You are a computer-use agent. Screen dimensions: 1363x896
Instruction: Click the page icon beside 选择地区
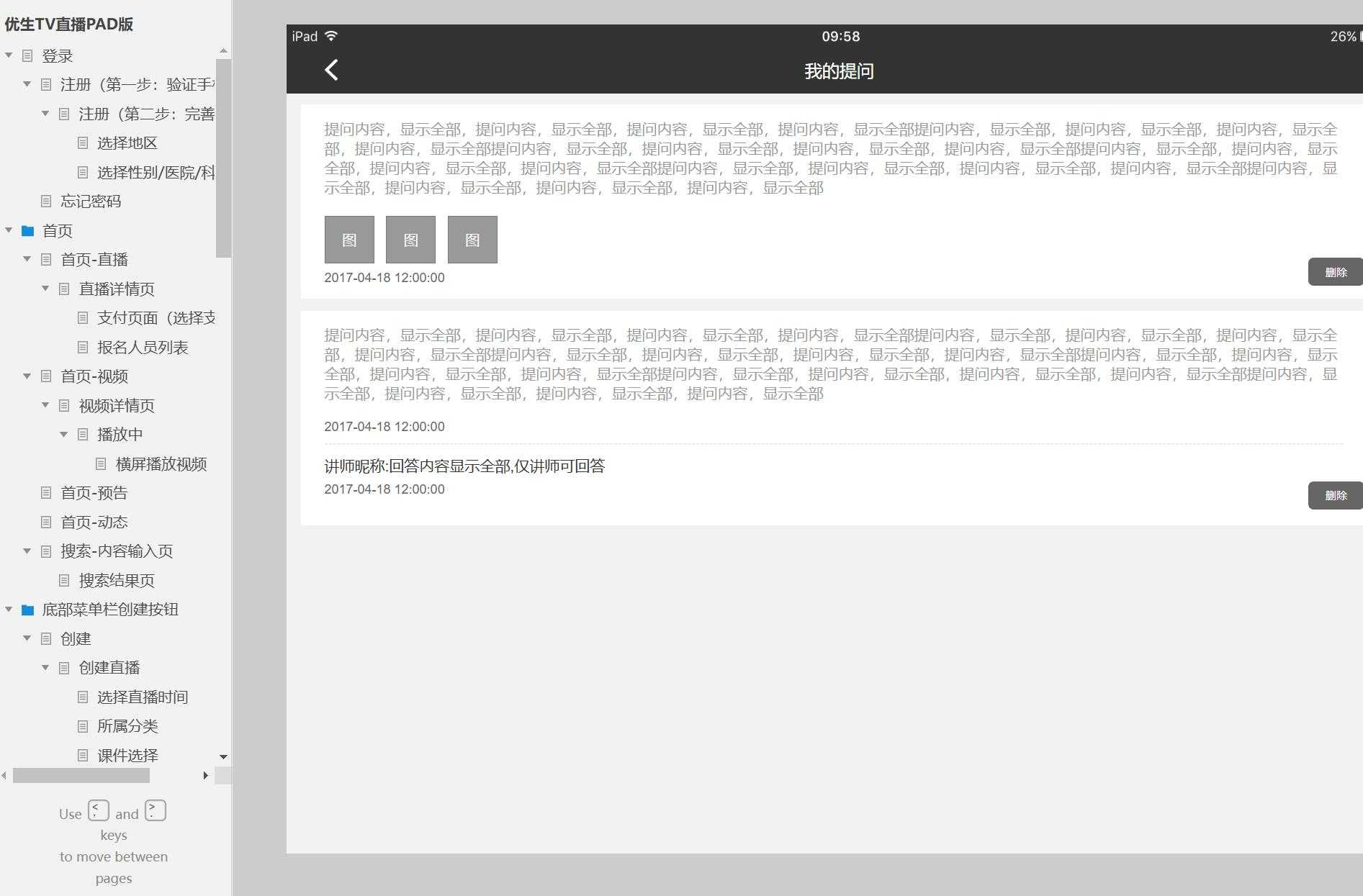tap(83, 142)
